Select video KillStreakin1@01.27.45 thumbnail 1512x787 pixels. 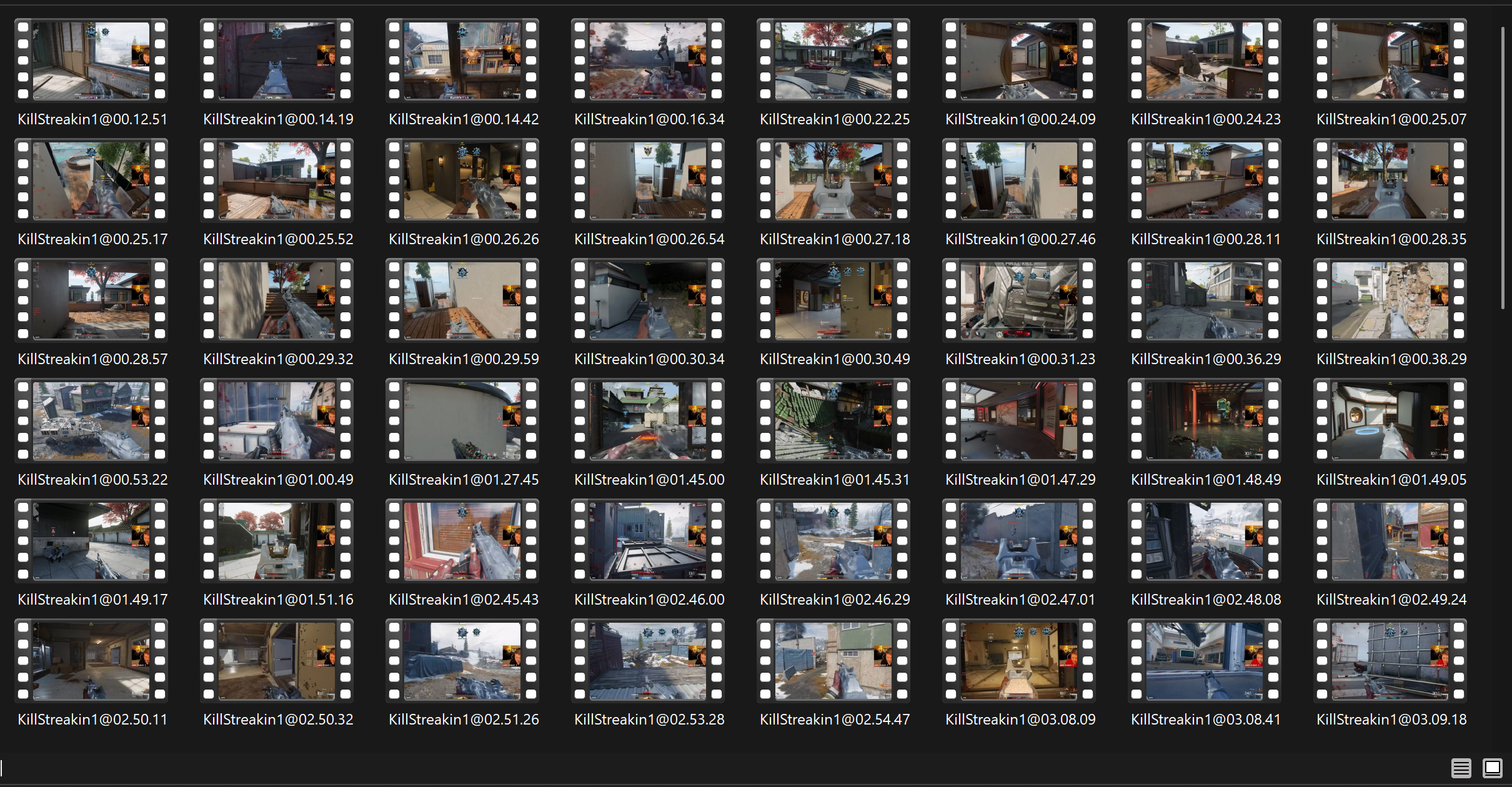pos(462,421)
